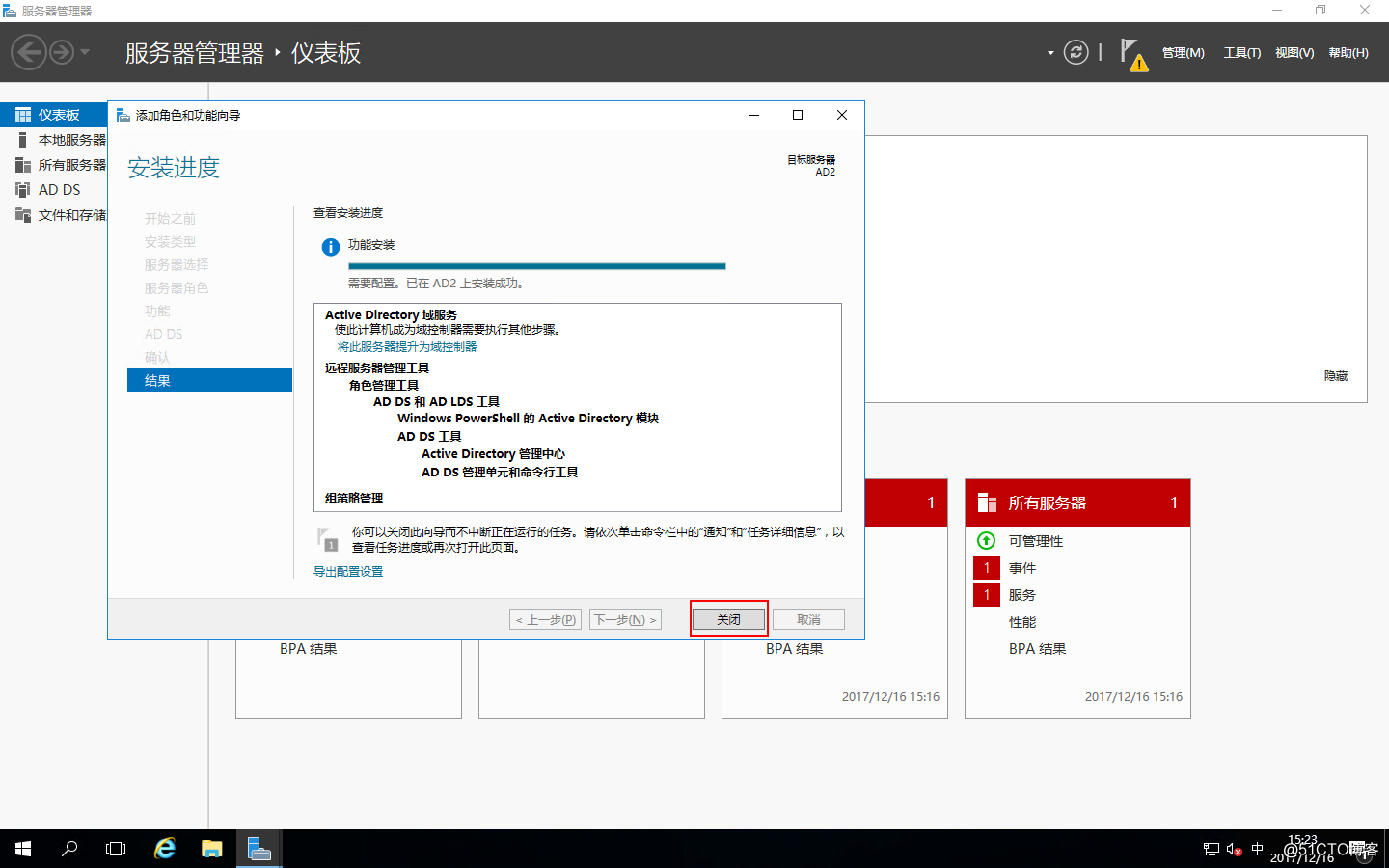Screen dimensions: 1389x868
Task: Select 仪表板 in the left sidebar
Action: [54, 115]
